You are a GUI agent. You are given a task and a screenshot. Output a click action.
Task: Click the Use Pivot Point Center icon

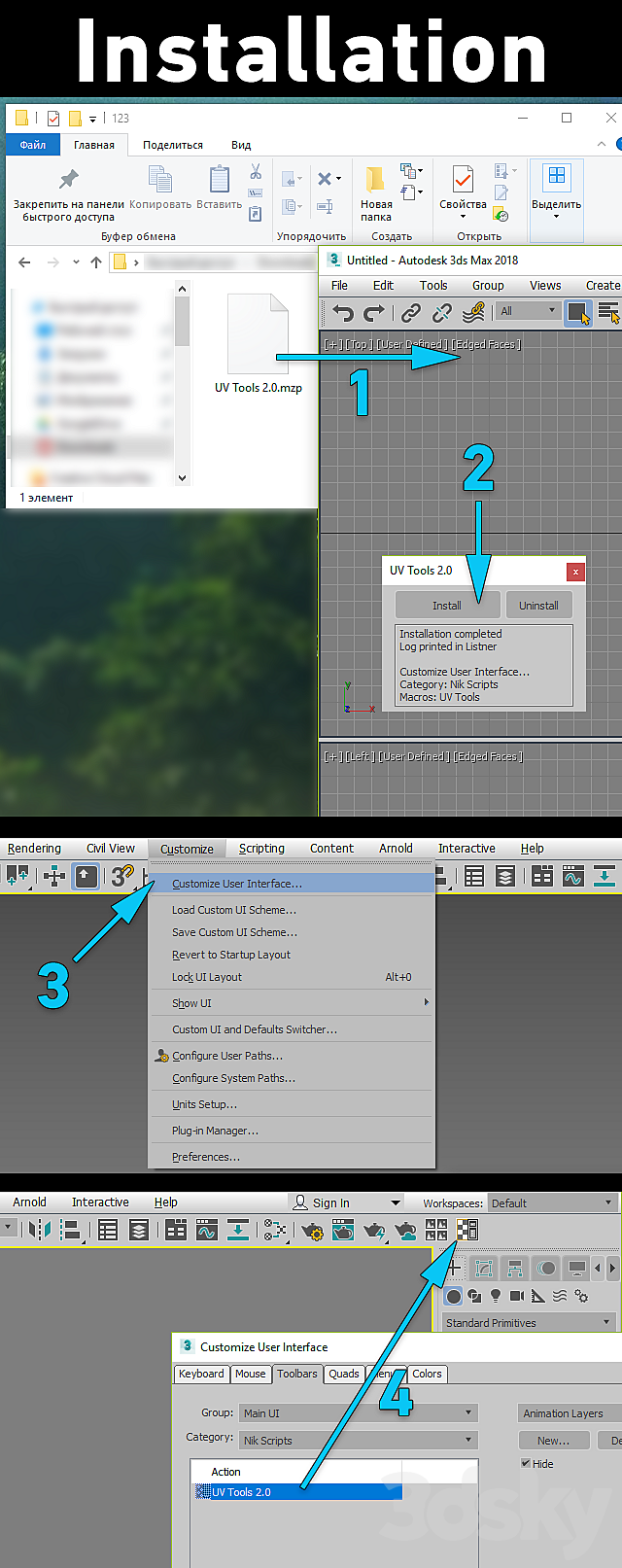[17, 876]
